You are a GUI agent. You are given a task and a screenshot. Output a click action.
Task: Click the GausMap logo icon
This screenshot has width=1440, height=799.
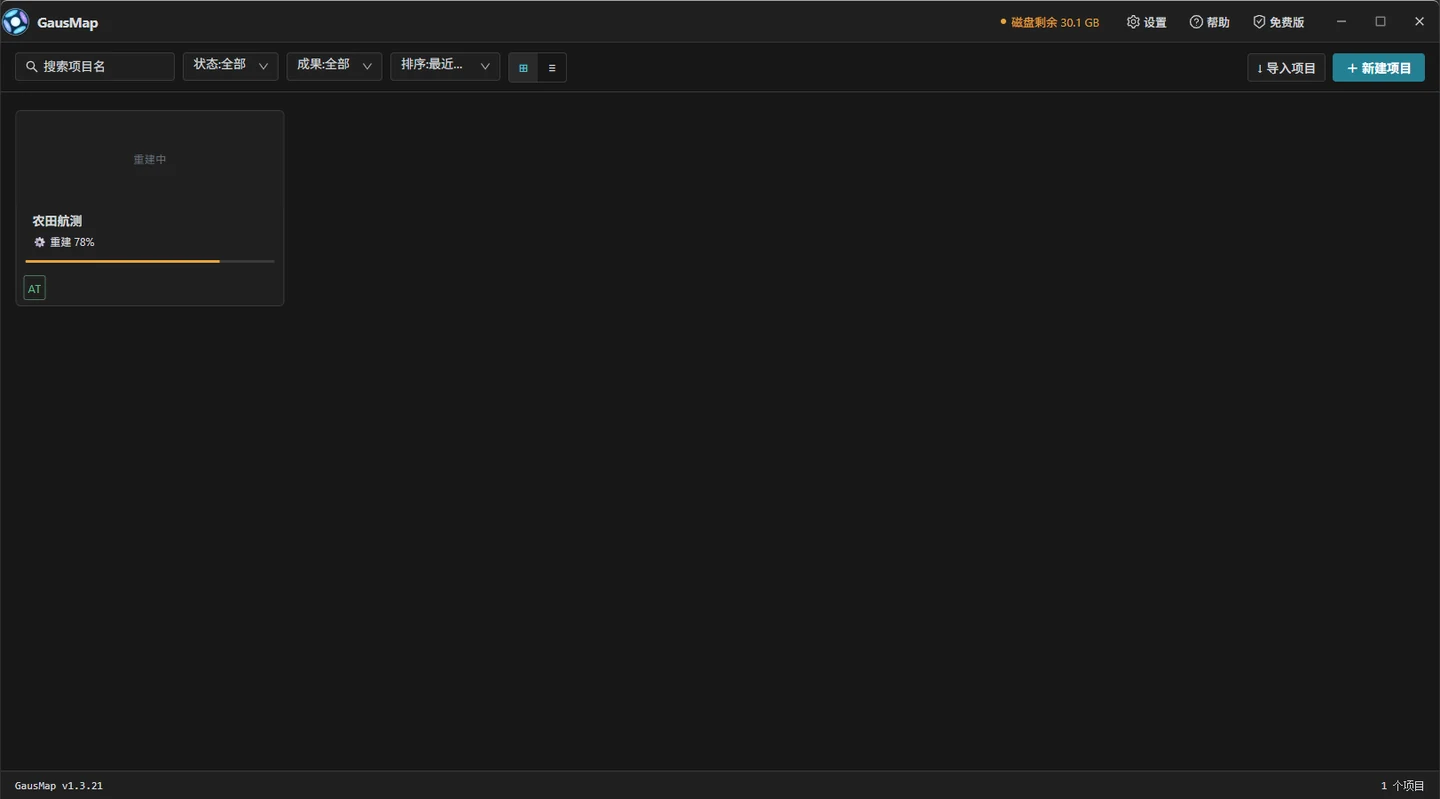coord(16,22)
